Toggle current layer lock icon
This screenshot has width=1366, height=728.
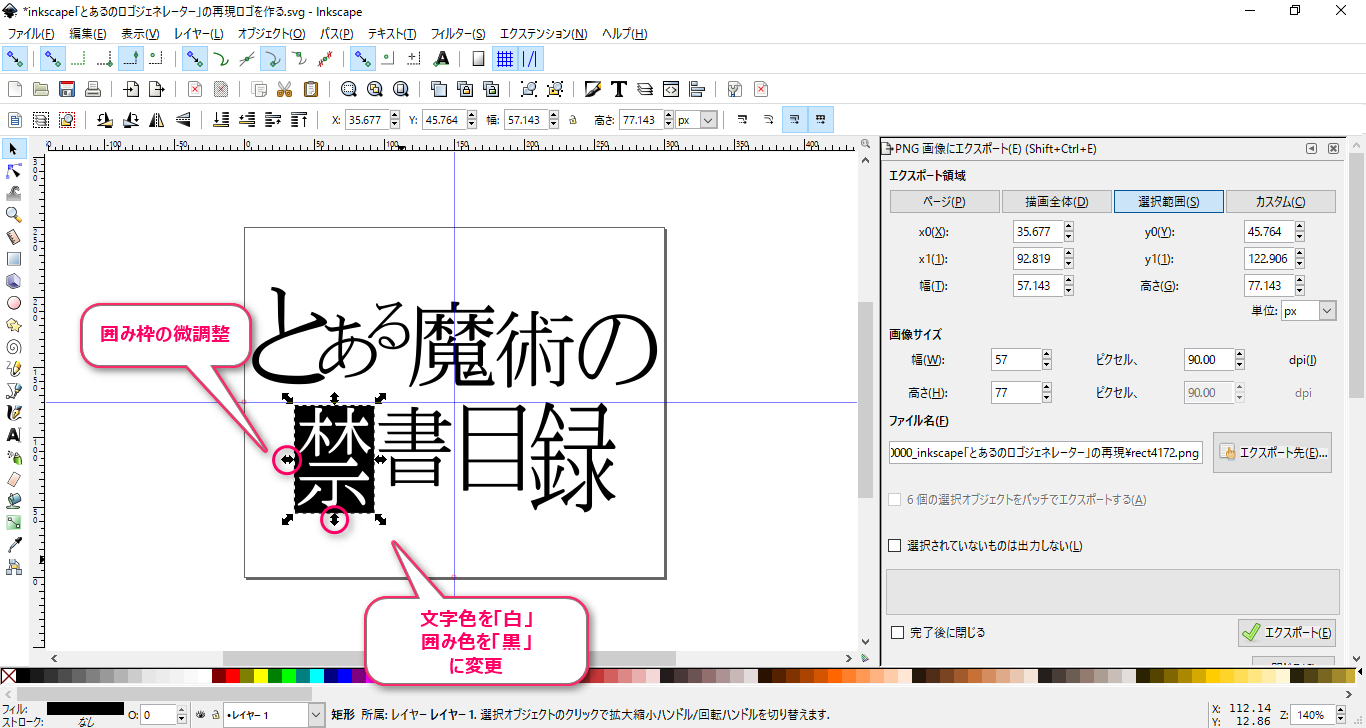pyautogui.click(x=214, y=715)
